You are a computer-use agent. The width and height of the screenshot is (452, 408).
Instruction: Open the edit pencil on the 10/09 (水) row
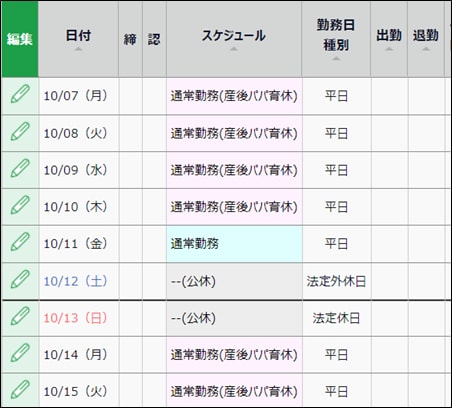20,168
